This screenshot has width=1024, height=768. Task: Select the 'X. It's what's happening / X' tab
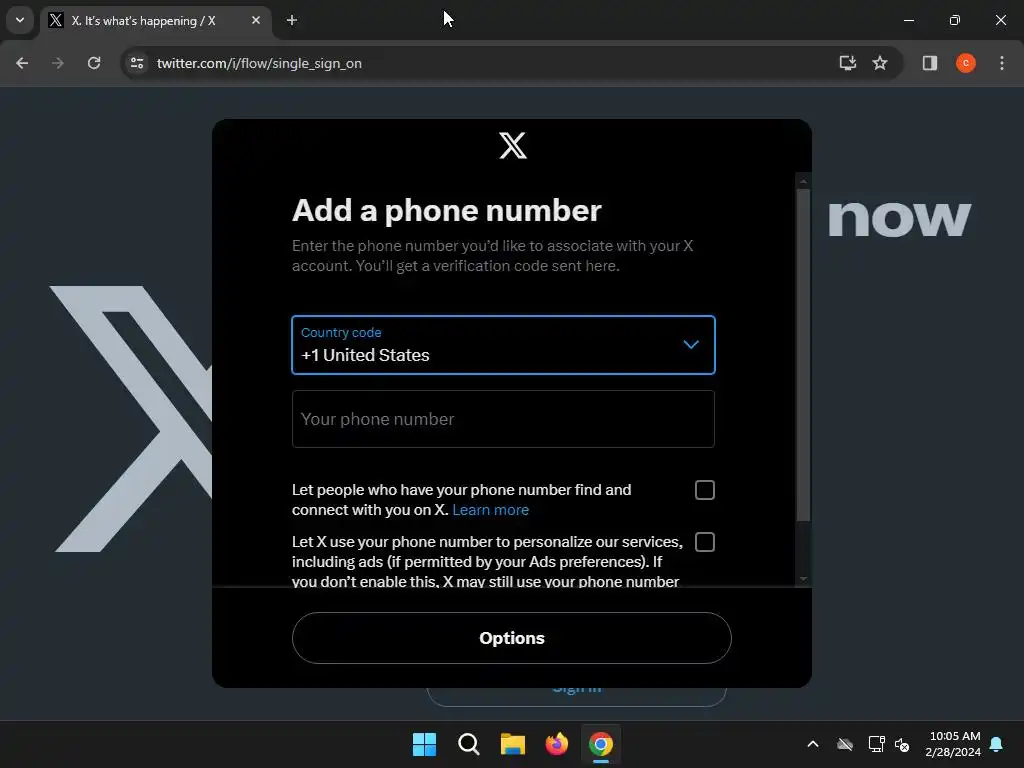(155, 21)
